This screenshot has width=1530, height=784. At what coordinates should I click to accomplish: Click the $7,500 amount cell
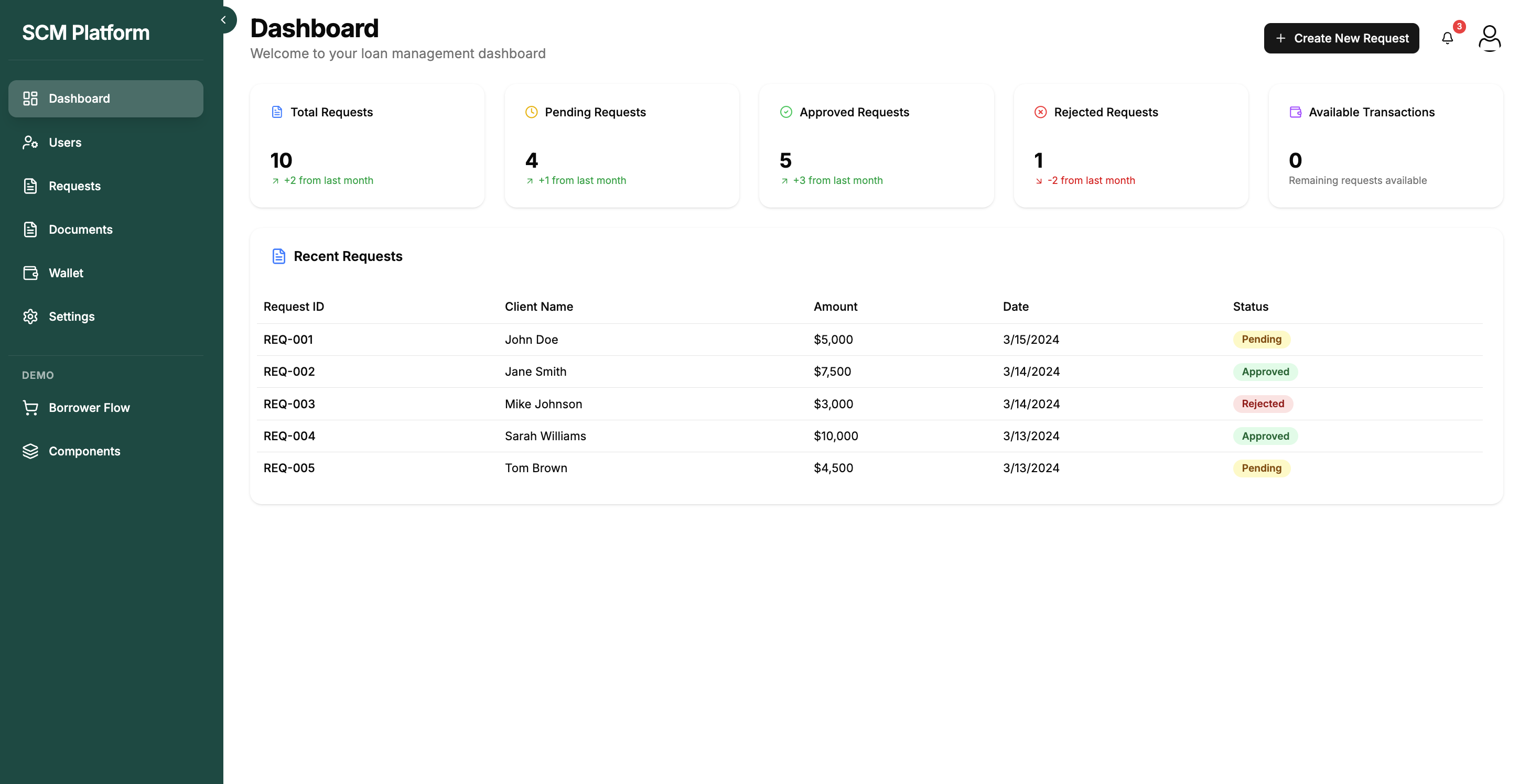(x=832, y=372)
